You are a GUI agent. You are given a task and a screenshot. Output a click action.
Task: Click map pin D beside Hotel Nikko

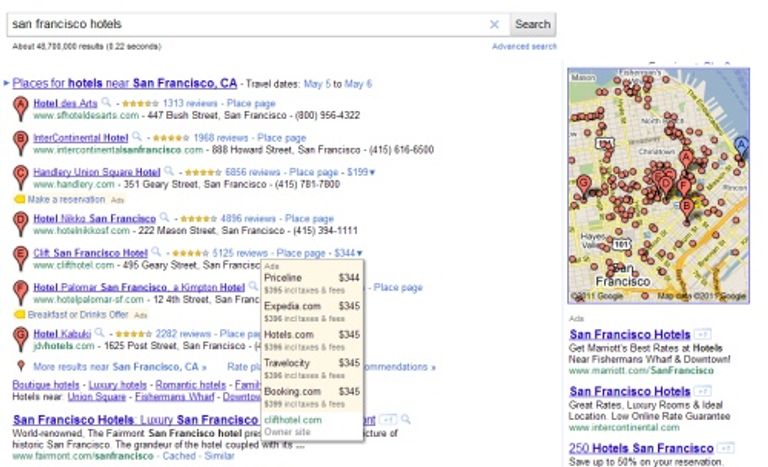pyautogui.click(x=21, y=224)
